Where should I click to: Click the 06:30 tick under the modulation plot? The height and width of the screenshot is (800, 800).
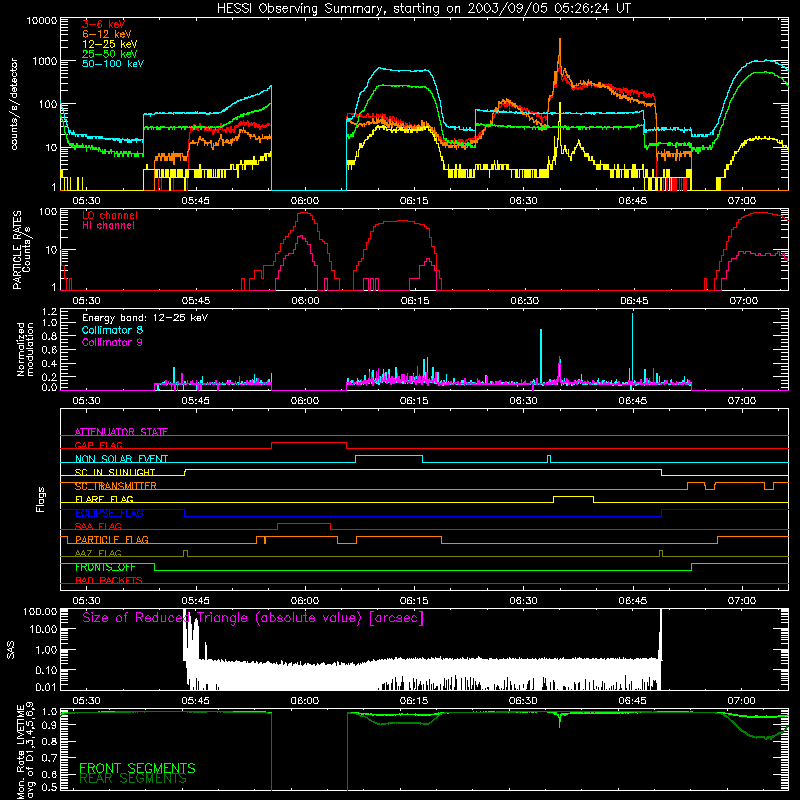(523, 401)
